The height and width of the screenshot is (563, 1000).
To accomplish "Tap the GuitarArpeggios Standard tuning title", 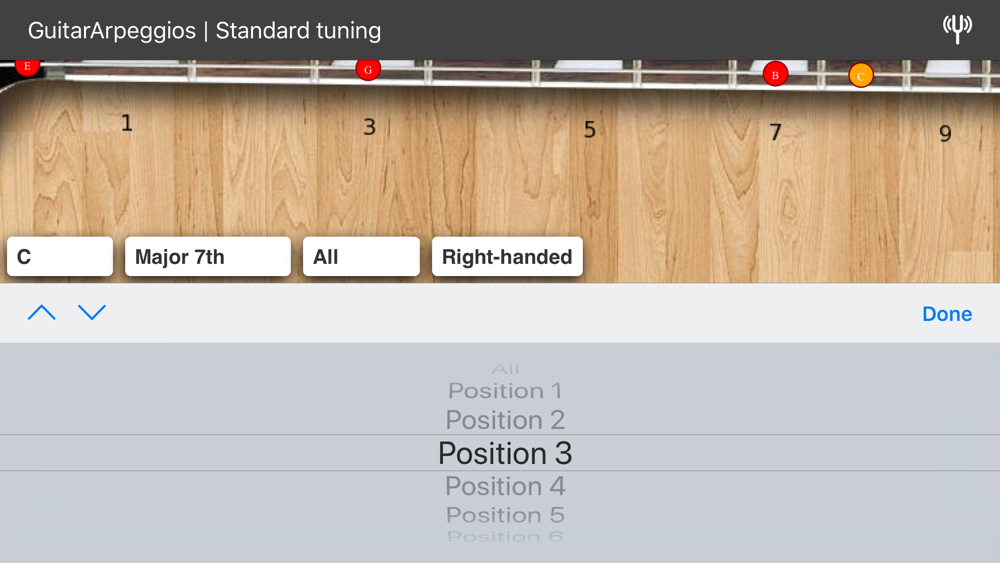I will [x=204, y=31].
